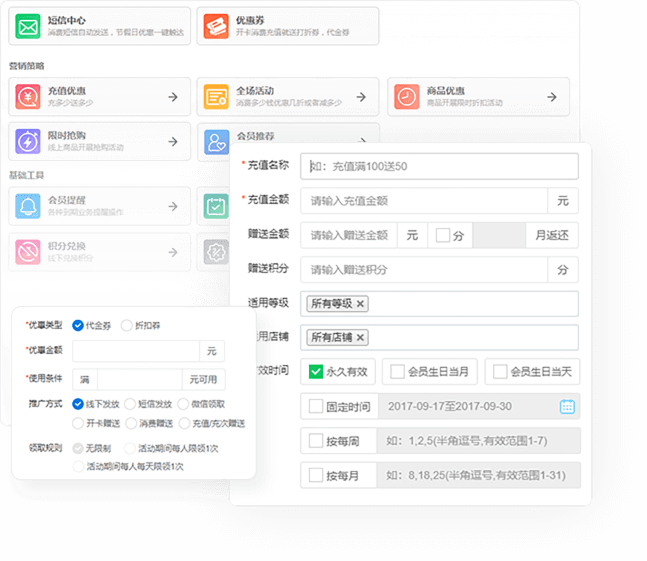Image resolution: width=647 pixels, height=561 pixels.
Task: Remove the 所有店铺 tag
Action: point(360,337)
